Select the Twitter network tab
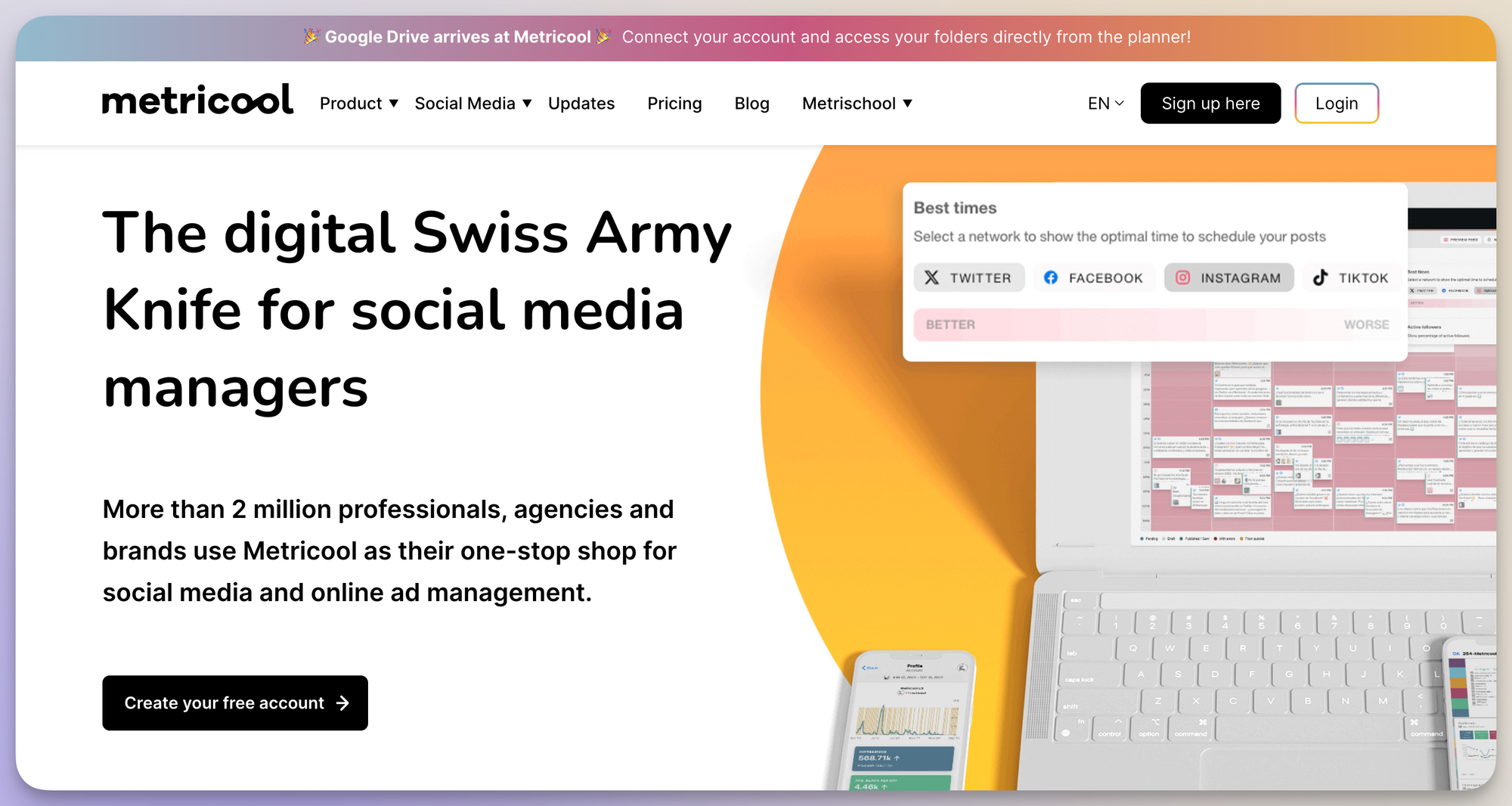This screenshot has height=806, width=1512. tap(969, 277)
